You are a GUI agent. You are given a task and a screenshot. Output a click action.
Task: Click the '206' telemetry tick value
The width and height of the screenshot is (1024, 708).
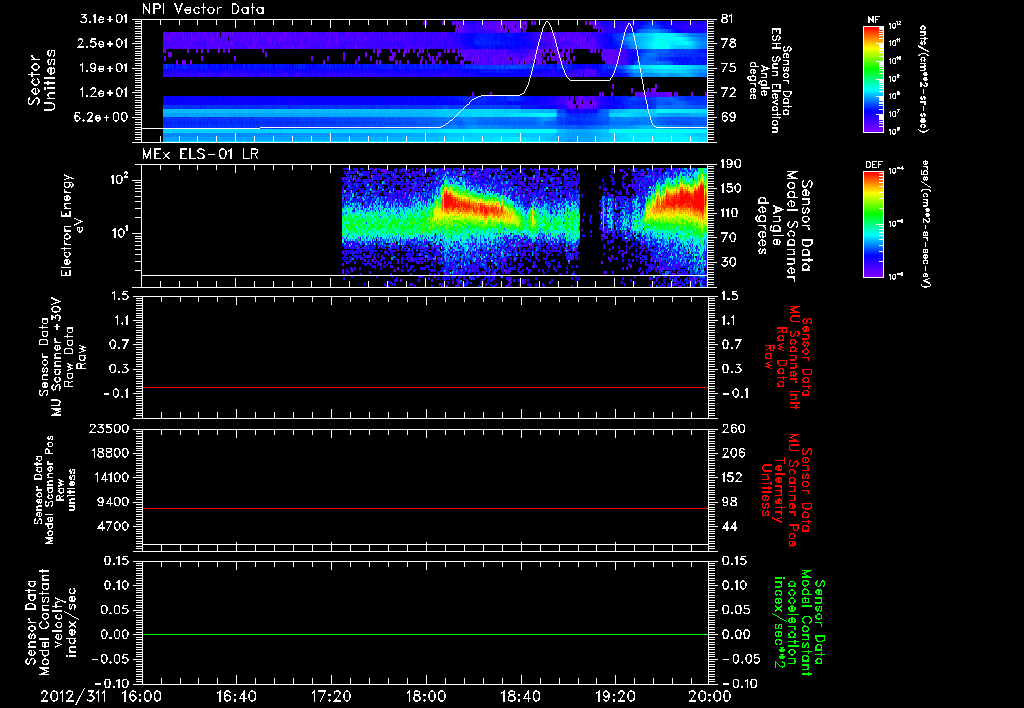click(x=731, y=453)
